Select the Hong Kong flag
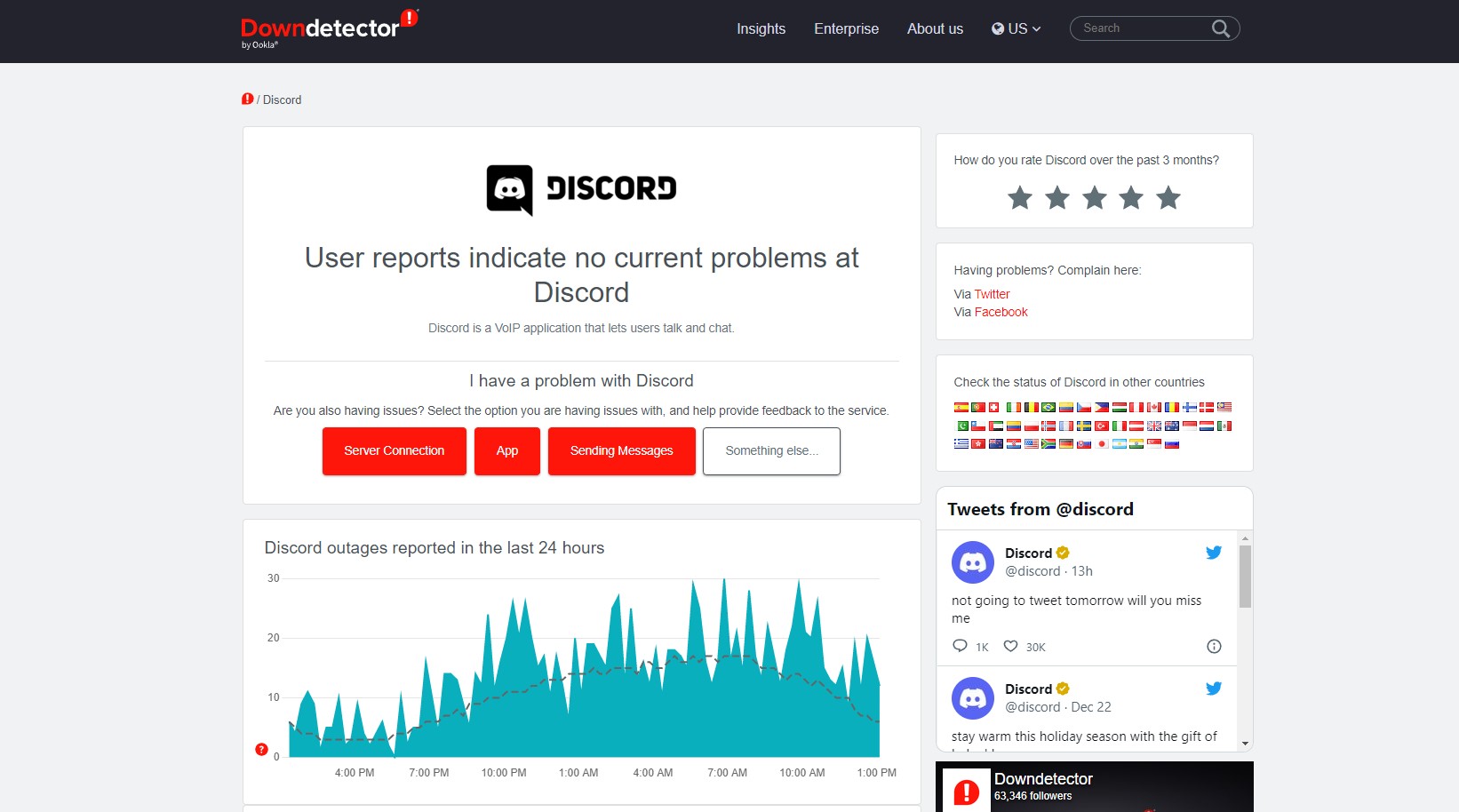The width and height of the screenshot is (1459, 812). (x=978, y=444)
